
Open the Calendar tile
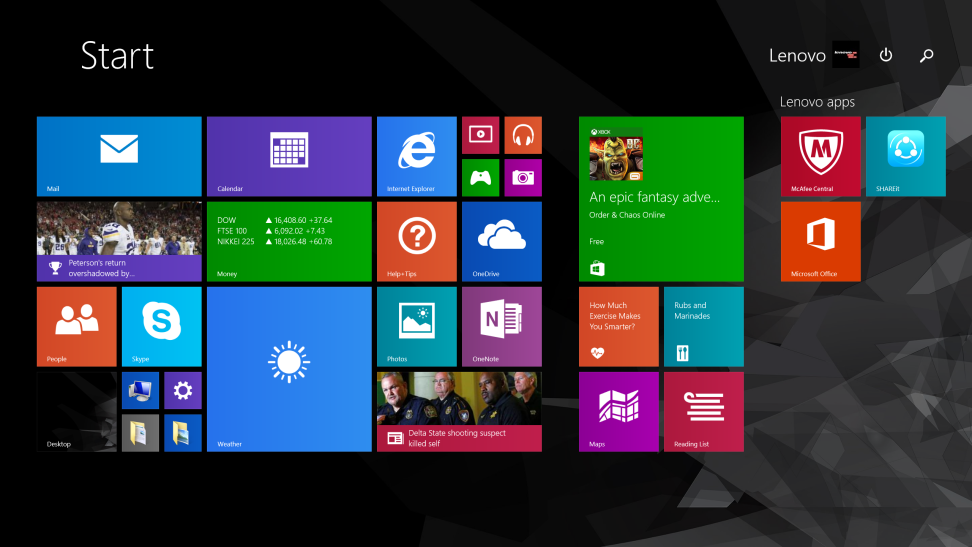tap(289, 156)
